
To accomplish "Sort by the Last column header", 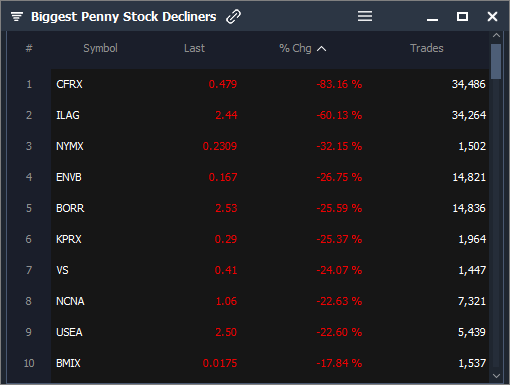I will 194,48.
